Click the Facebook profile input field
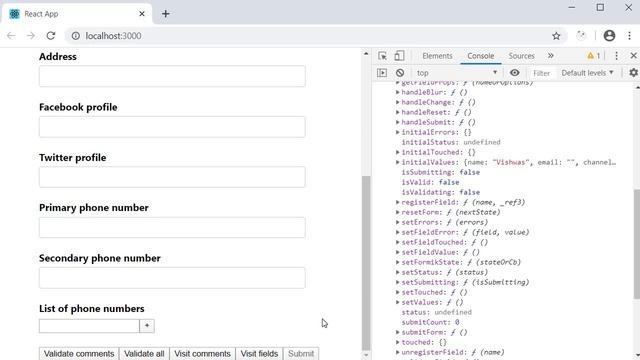Screen dimensions: 640x360 (172, 127)
